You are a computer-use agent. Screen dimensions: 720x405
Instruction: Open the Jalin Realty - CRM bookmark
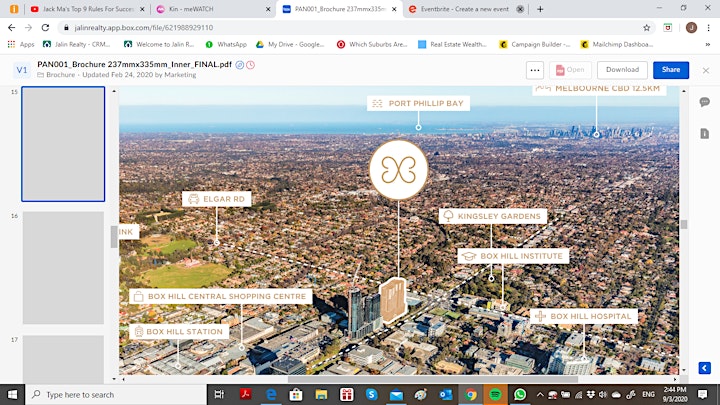[77, 45]
